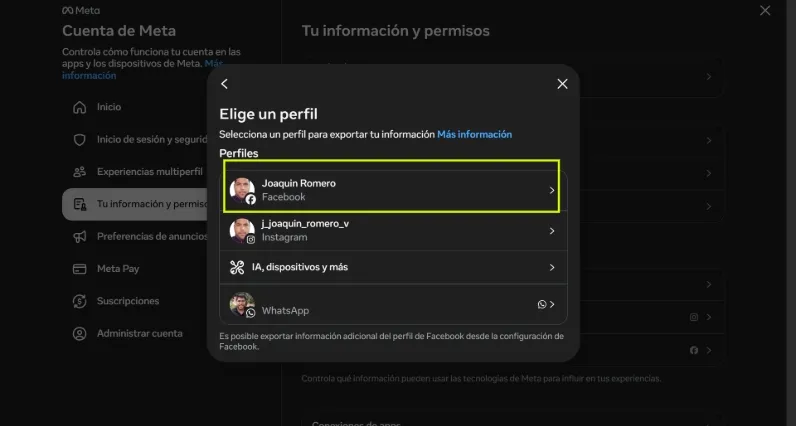This screenshot has width=796, height=426.
Task: Open Preferencias de anuncios in sidebar
Action: pyautogui.click(x=135, y=237)
